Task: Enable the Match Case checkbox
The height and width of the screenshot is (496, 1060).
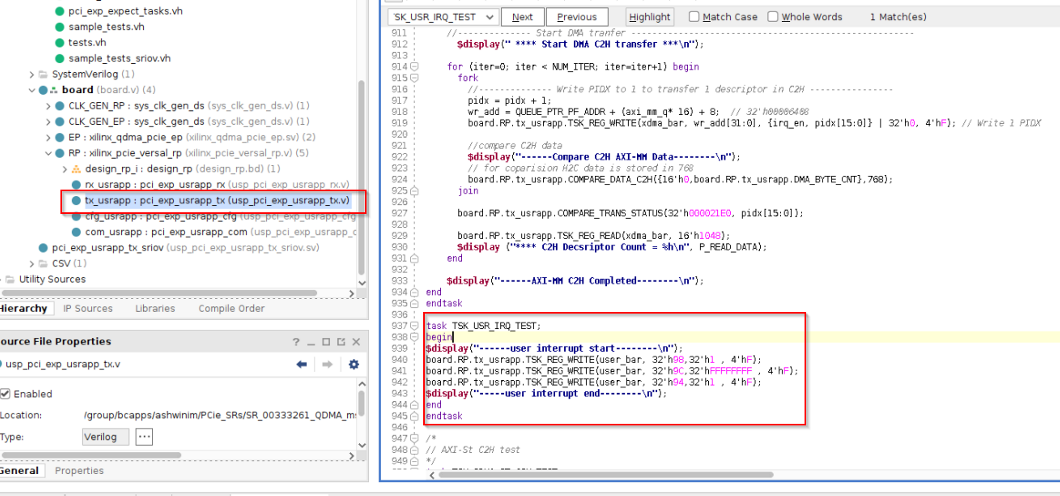Action: (x=695, y=17)
